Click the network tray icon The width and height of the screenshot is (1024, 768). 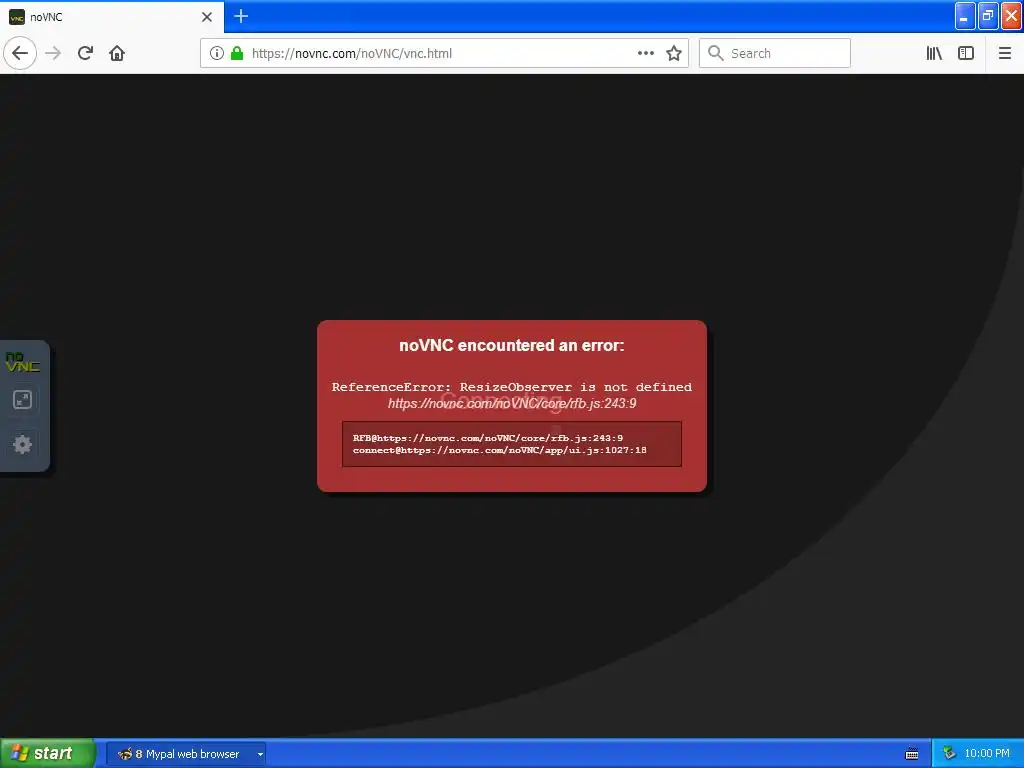pos(949,754)
